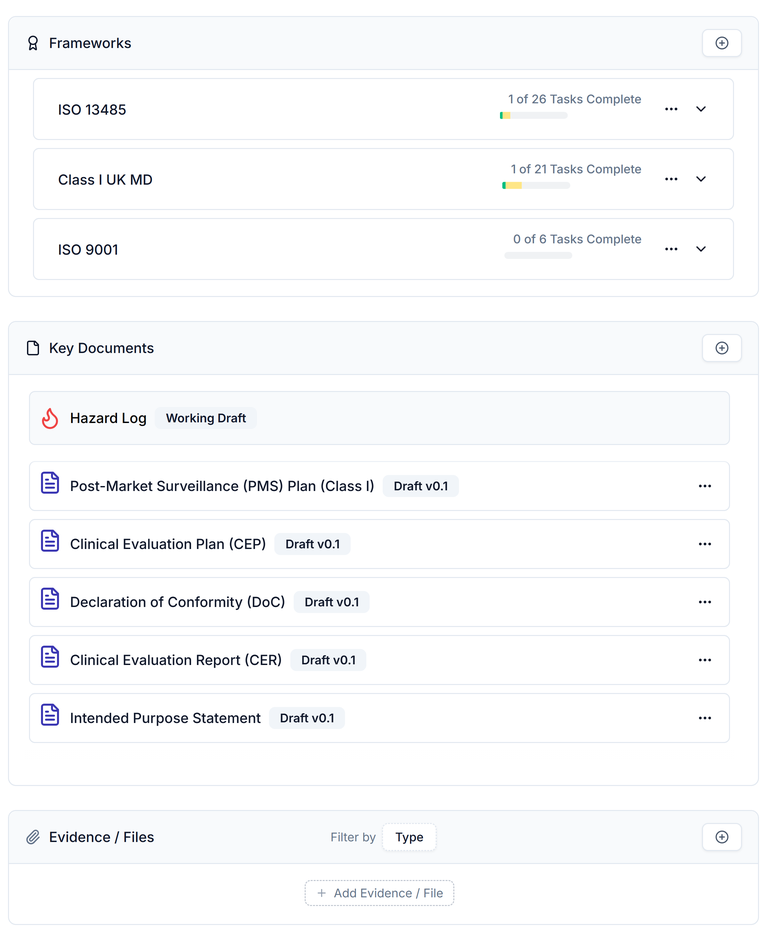The image size is (767, 940).
Task: Click Draft v0.1 badge on CEP
Action: coord(312,544)
